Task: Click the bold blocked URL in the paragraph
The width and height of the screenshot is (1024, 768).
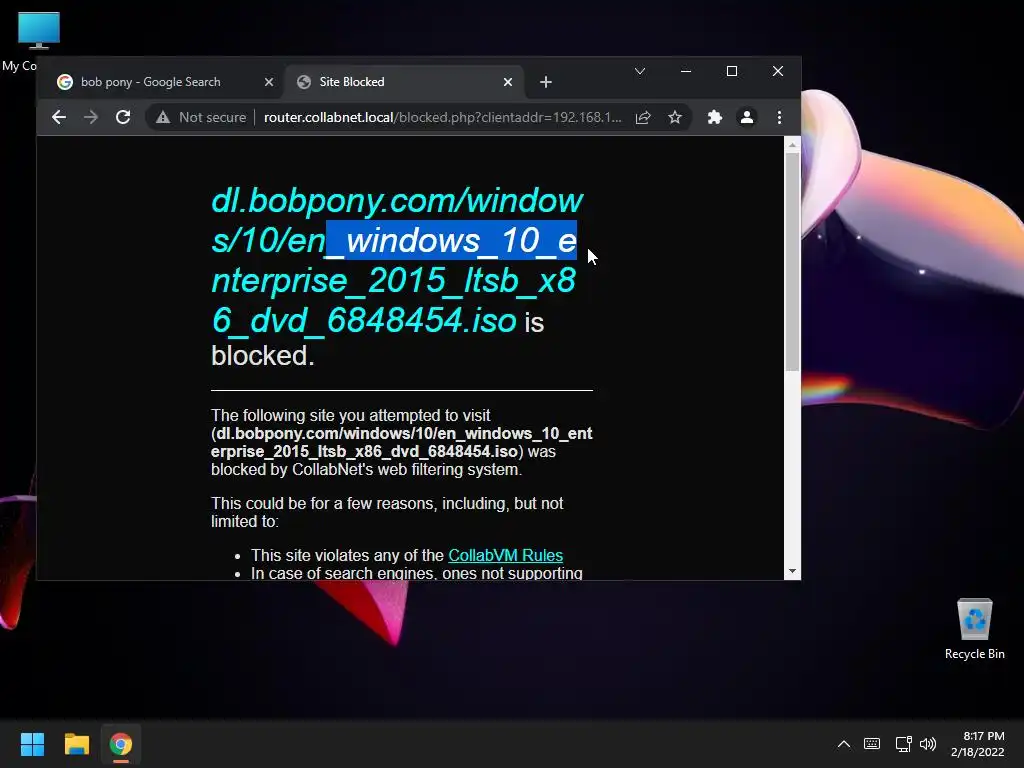Action: [x=402, y=442]
